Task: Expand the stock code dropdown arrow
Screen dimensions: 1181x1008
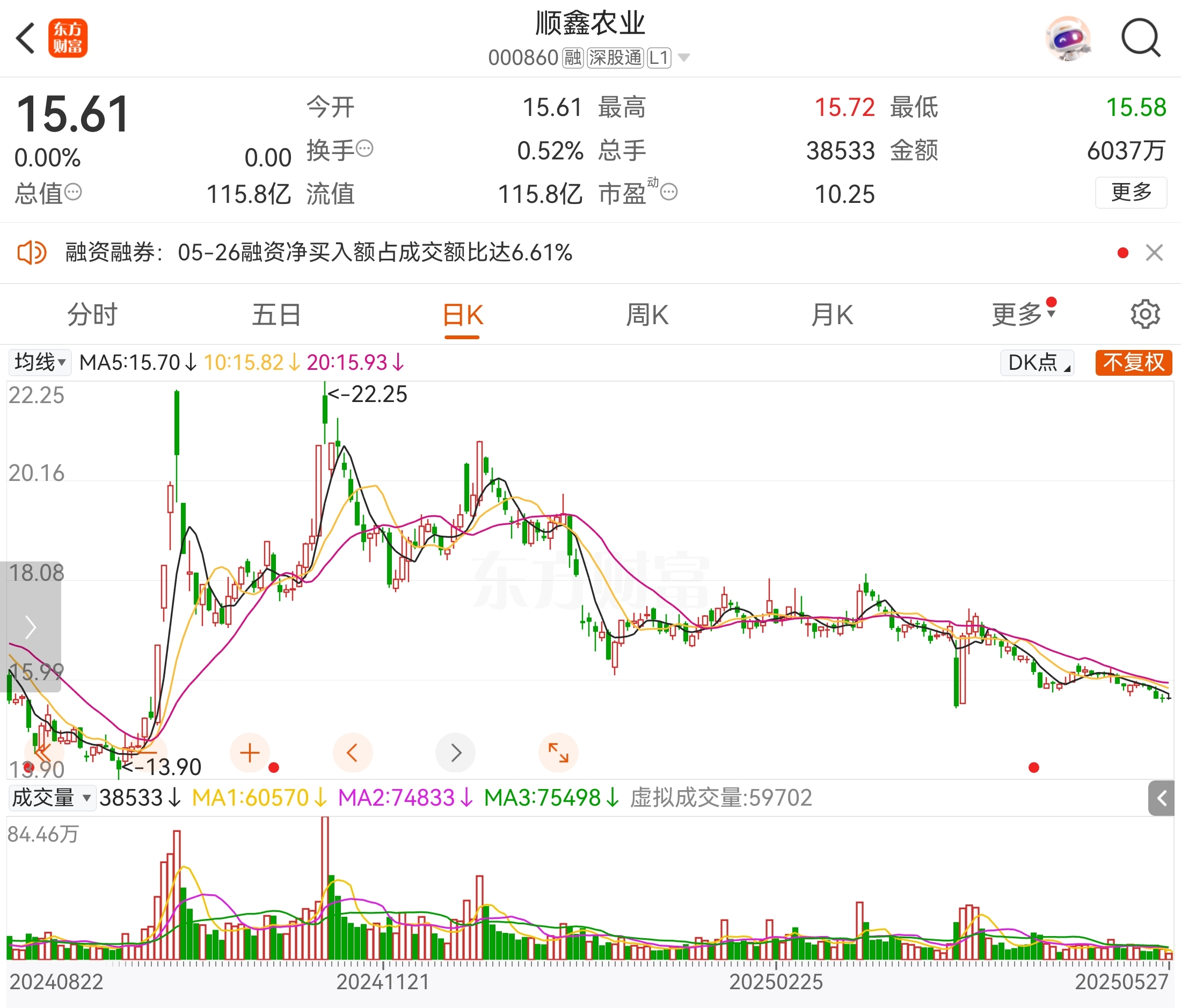Action: [x=684, y=57]
